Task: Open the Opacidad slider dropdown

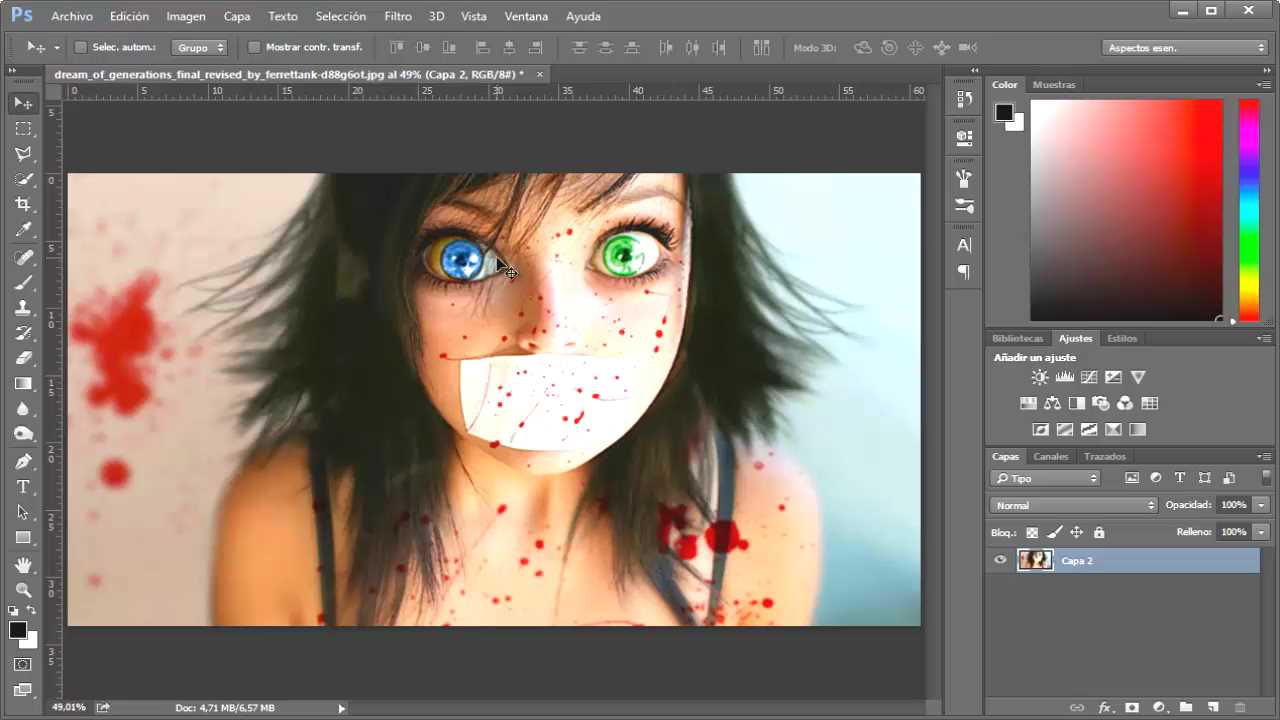Action: click(1262, 505)
